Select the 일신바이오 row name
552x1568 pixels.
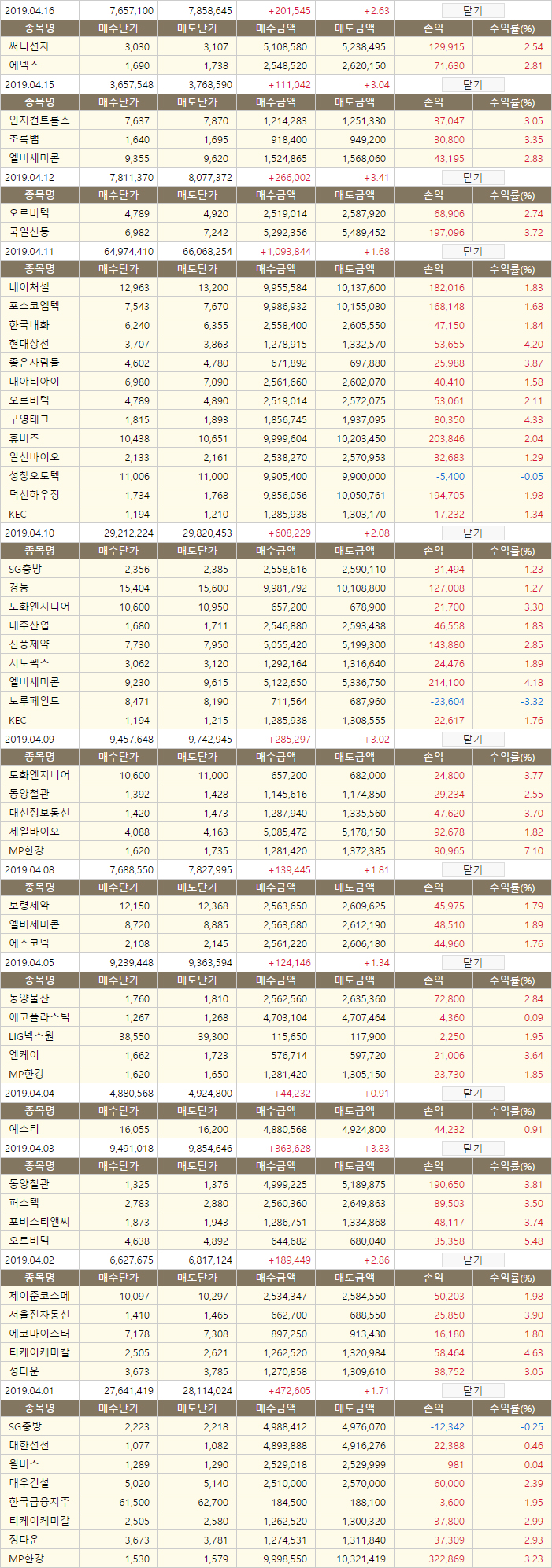34,458
